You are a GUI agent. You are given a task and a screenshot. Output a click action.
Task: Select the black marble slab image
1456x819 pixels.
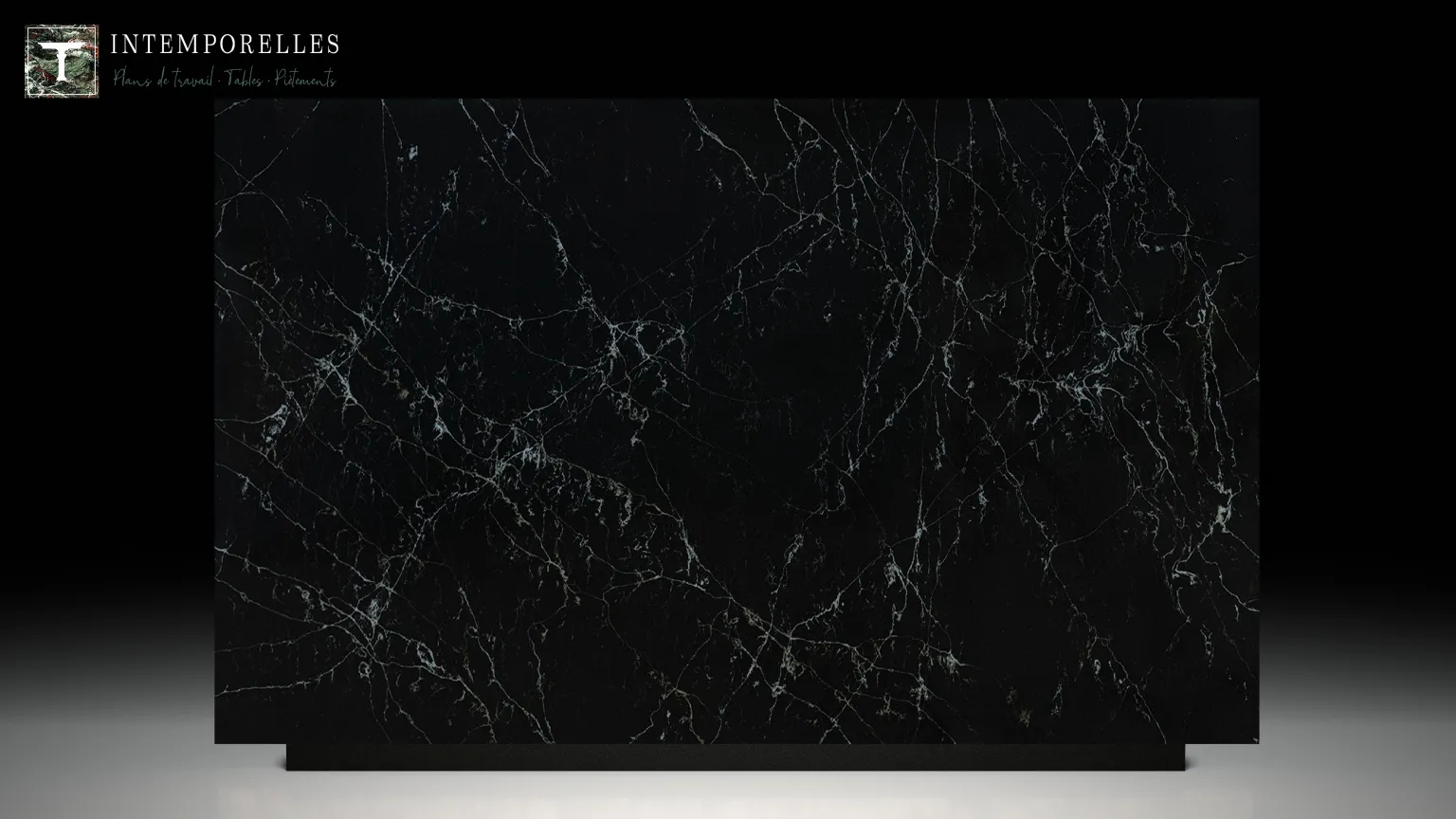[737, 422]
